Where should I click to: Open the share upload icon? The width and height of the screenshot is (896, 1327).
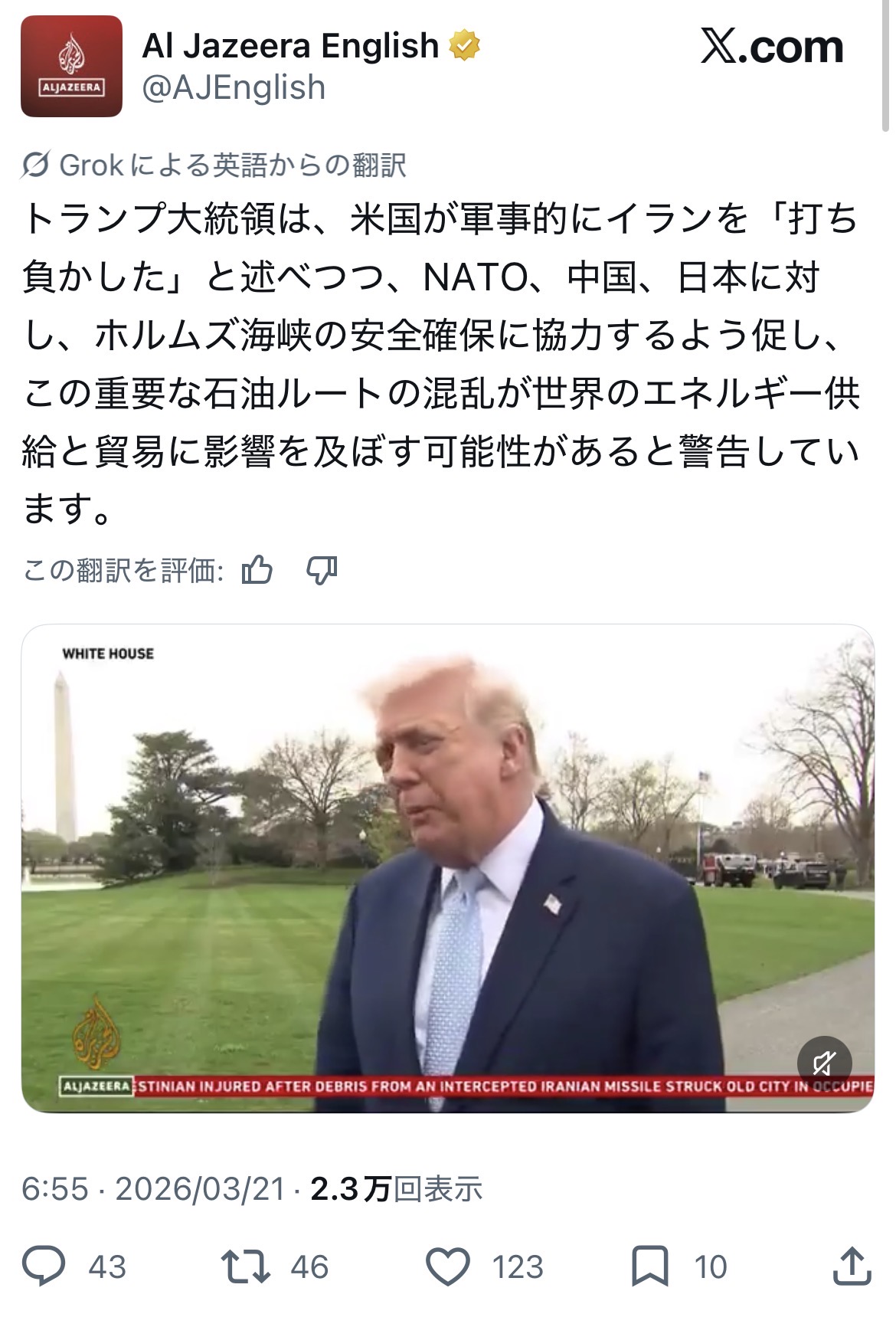(x=852, y=1266)
